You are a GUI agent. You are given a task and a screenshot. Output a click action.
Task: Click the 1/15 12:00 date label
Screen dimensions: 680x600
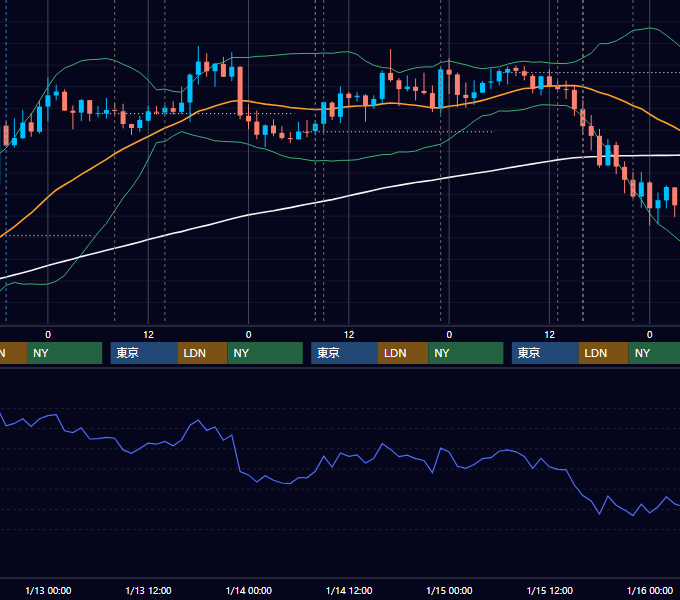549,590
